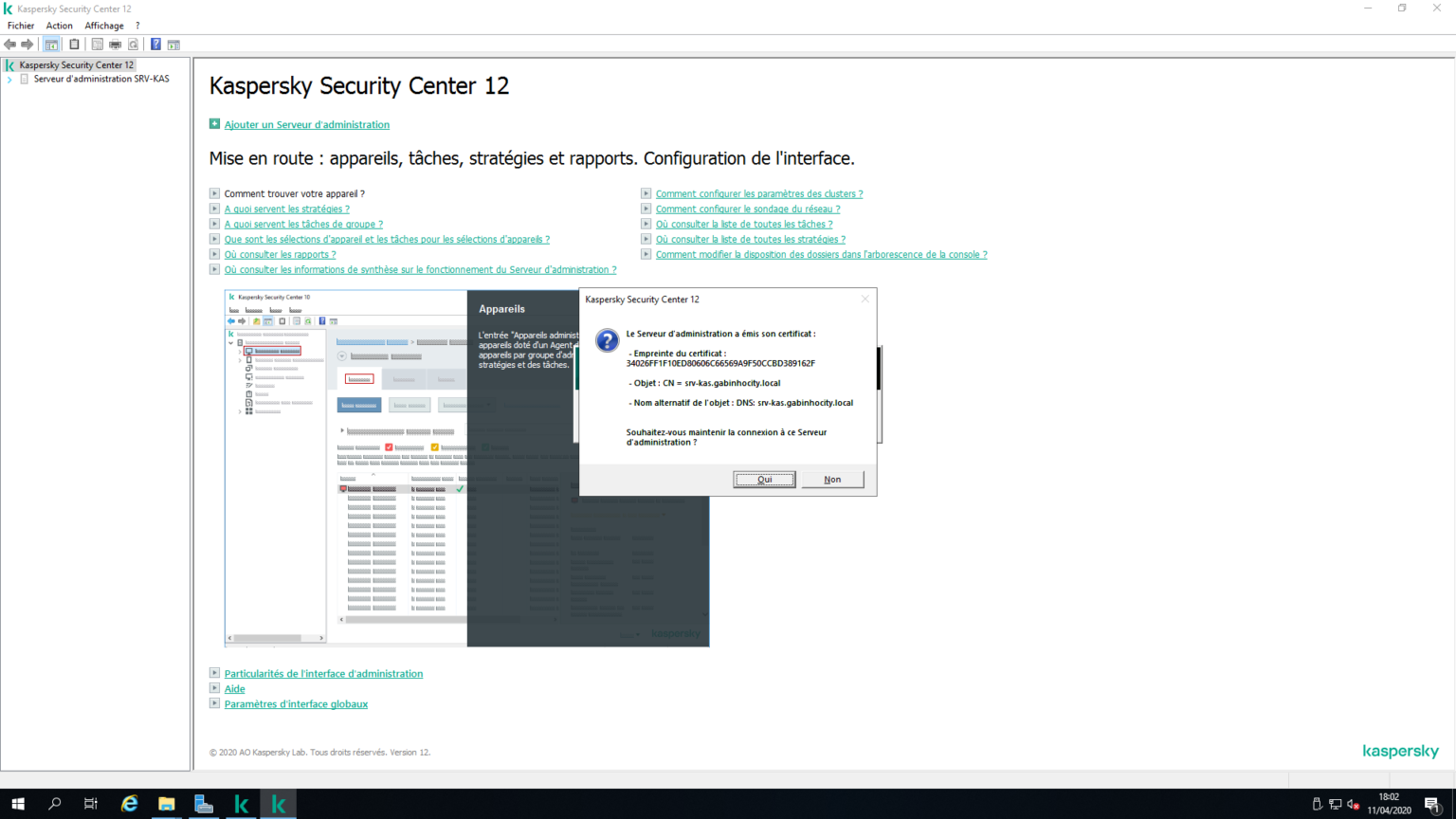The width and height of the screenshot is (1456, 819).
Task: Toggle the console tree panel icon
Action: click(50, 44)
